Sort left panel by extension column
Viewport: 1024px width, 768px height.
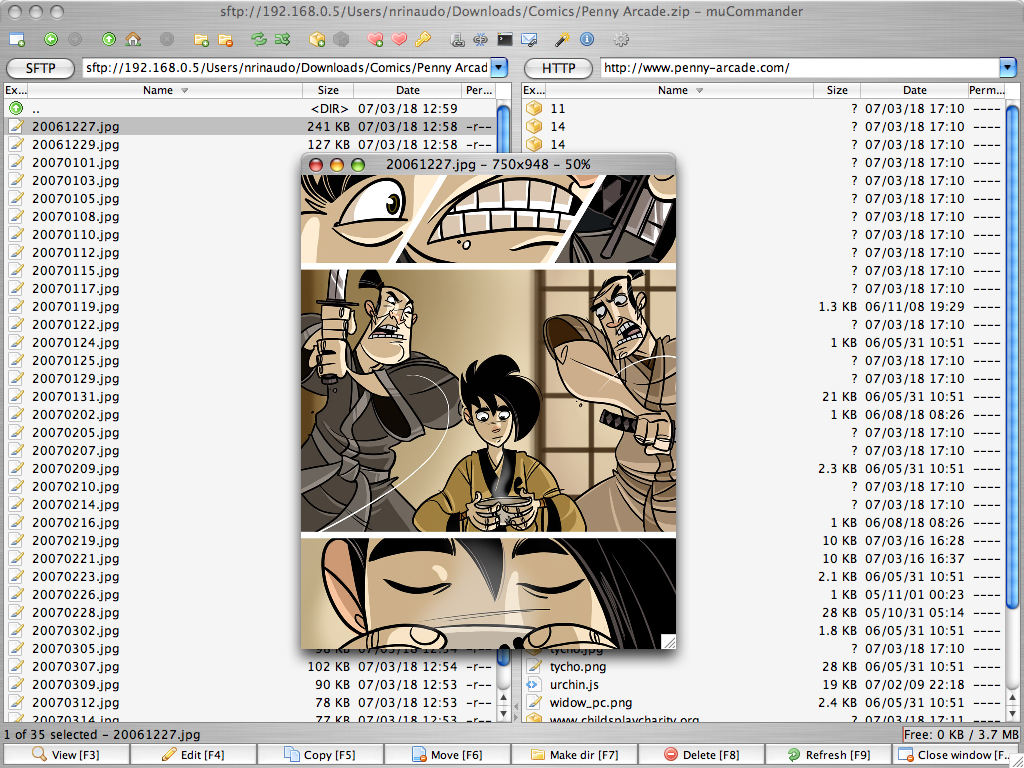[16, 90]
